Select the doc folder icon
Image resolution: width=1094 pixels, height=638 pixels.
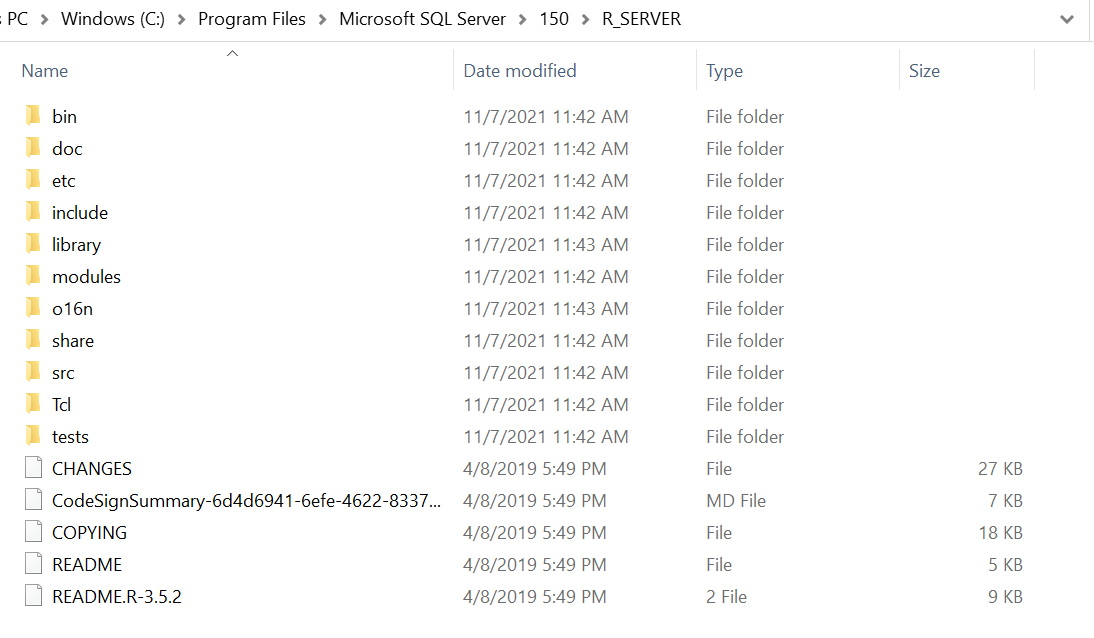(33, 147)
